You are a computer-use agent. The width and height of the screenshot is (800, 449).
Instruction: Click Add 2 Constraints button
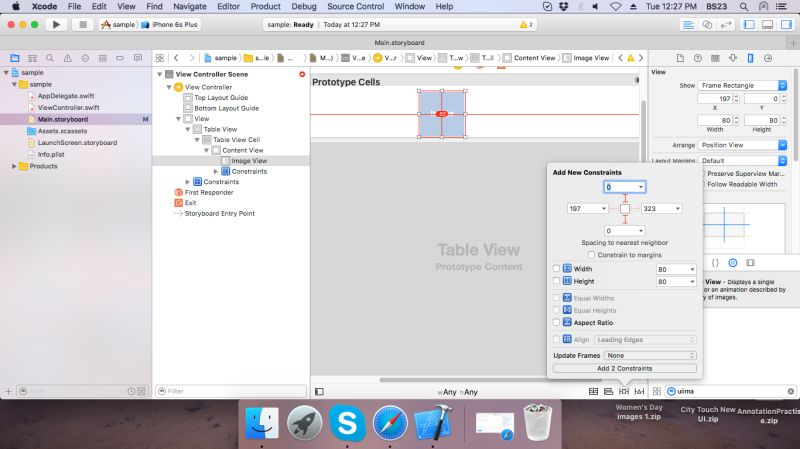[x=624, y=368]
